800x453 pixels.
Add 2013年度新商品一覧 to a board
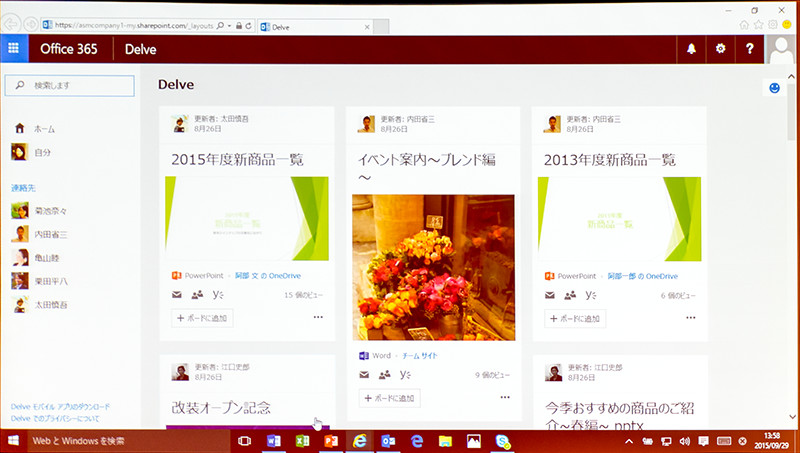[575, 318]
